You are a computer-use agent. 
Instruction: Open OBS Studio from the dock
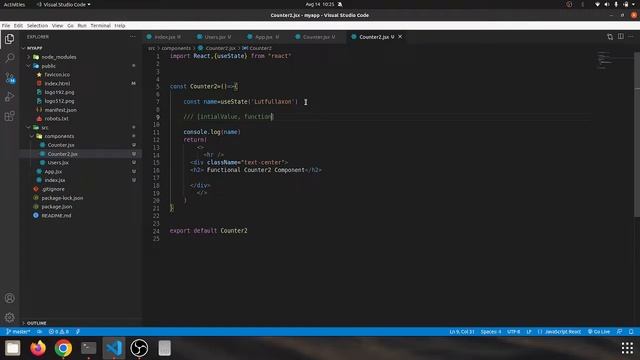[139, 348]
